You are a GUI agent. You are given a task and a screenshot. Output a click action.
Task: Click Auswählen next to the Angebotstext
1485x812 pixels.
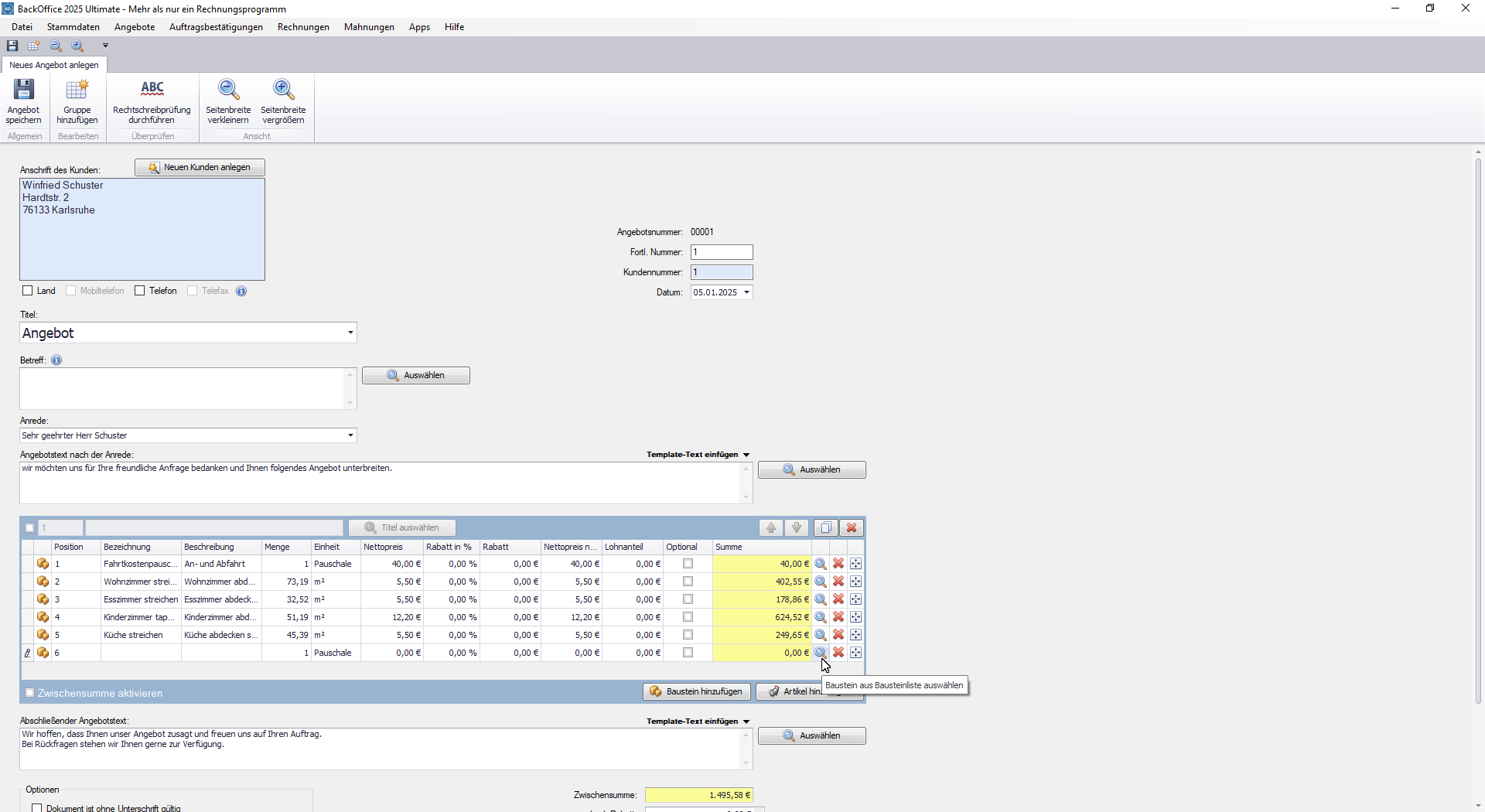[812, 469]
